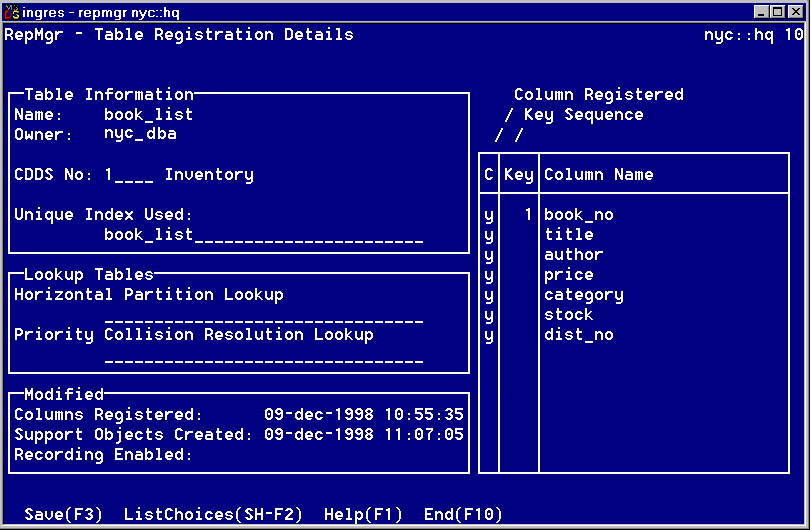Toggle registered flag for title column
The height and width of the screenshot is (531, 812).
tap(489, 235)
